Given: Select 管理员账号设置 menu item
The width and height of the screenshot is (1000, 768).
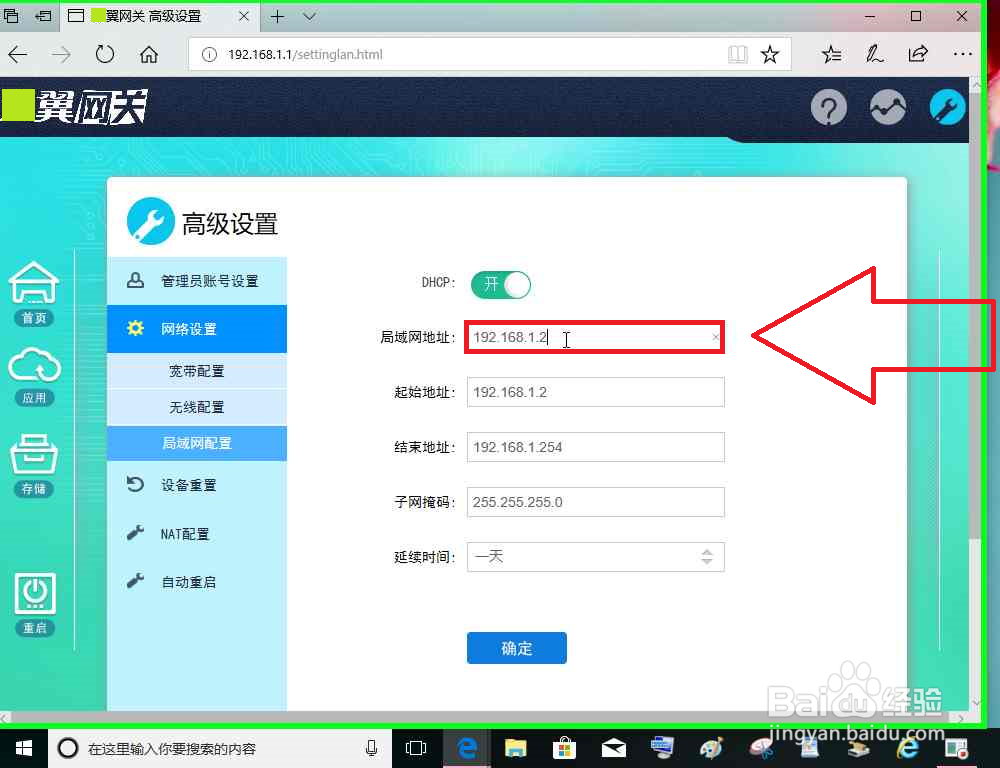Looking at the screenshot, I should click(197, 281).
